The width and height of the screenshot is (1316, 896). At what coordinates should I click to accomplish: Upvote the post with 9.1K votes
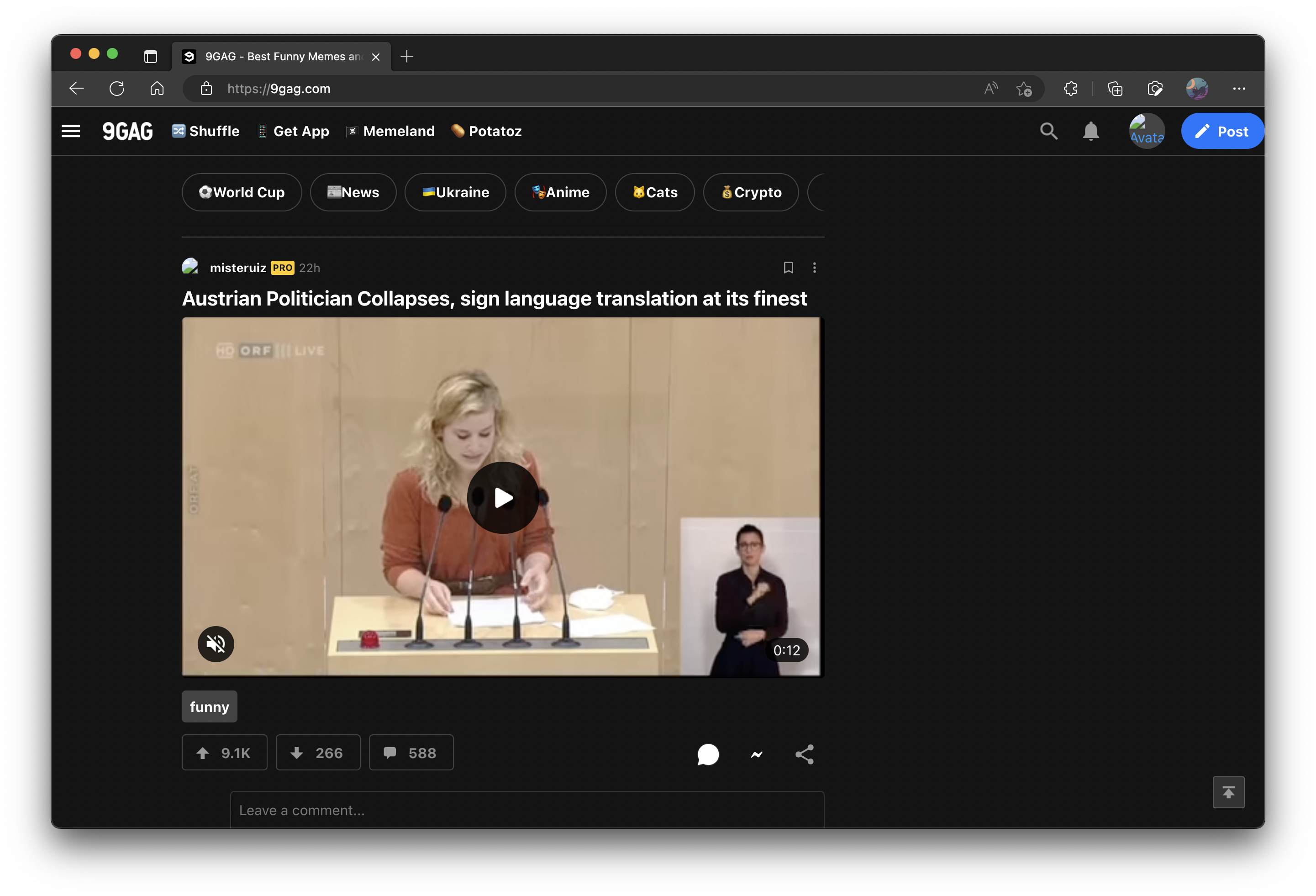point(224,753)
